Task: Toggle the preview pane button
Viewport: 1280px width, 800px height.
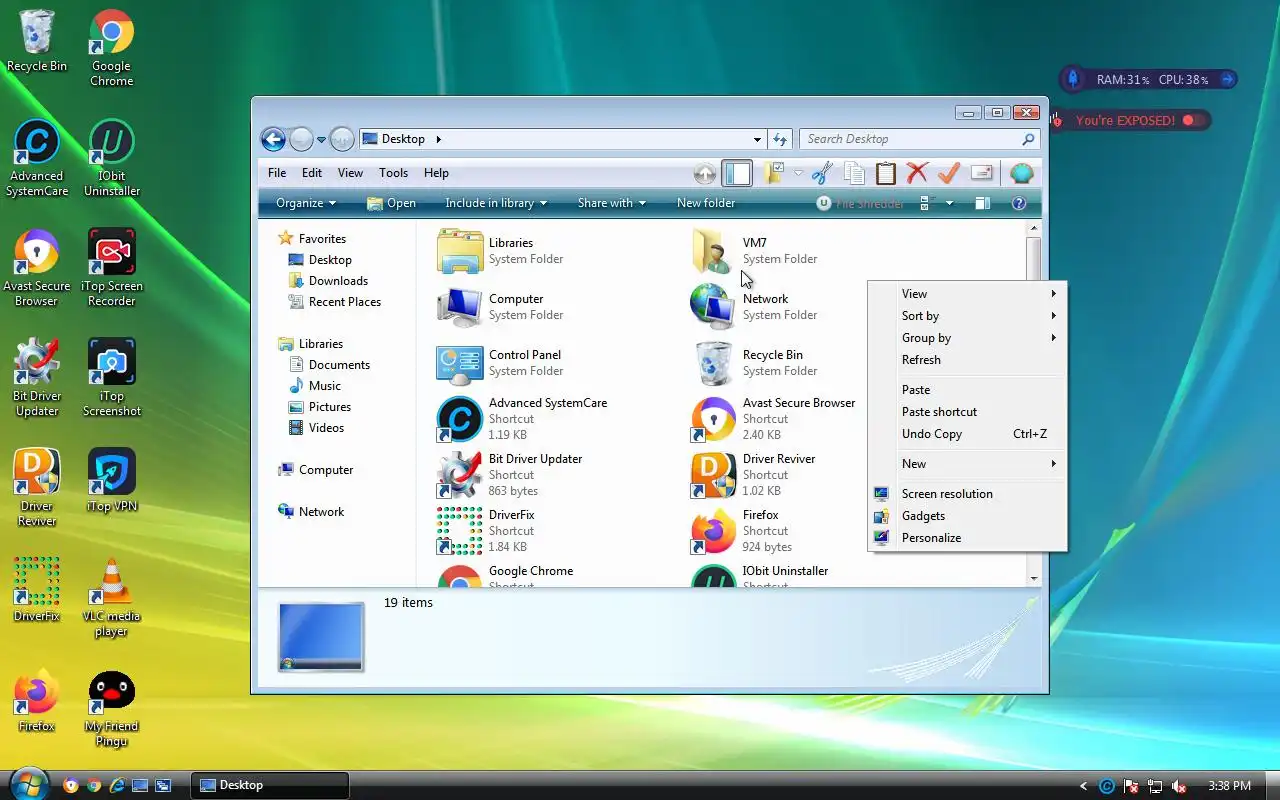Action: (x=982, y=203)
